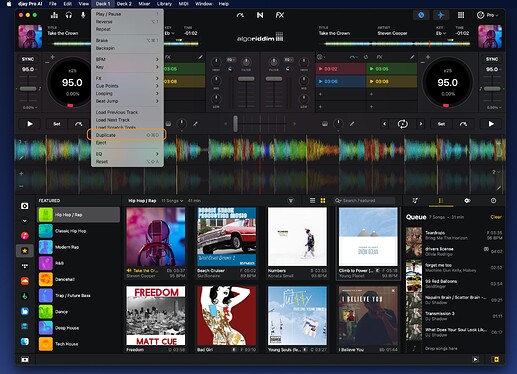
Task: Expand the '11 Songs' sort dropdown
Action: pyautogui.click(x=172, y=201)
